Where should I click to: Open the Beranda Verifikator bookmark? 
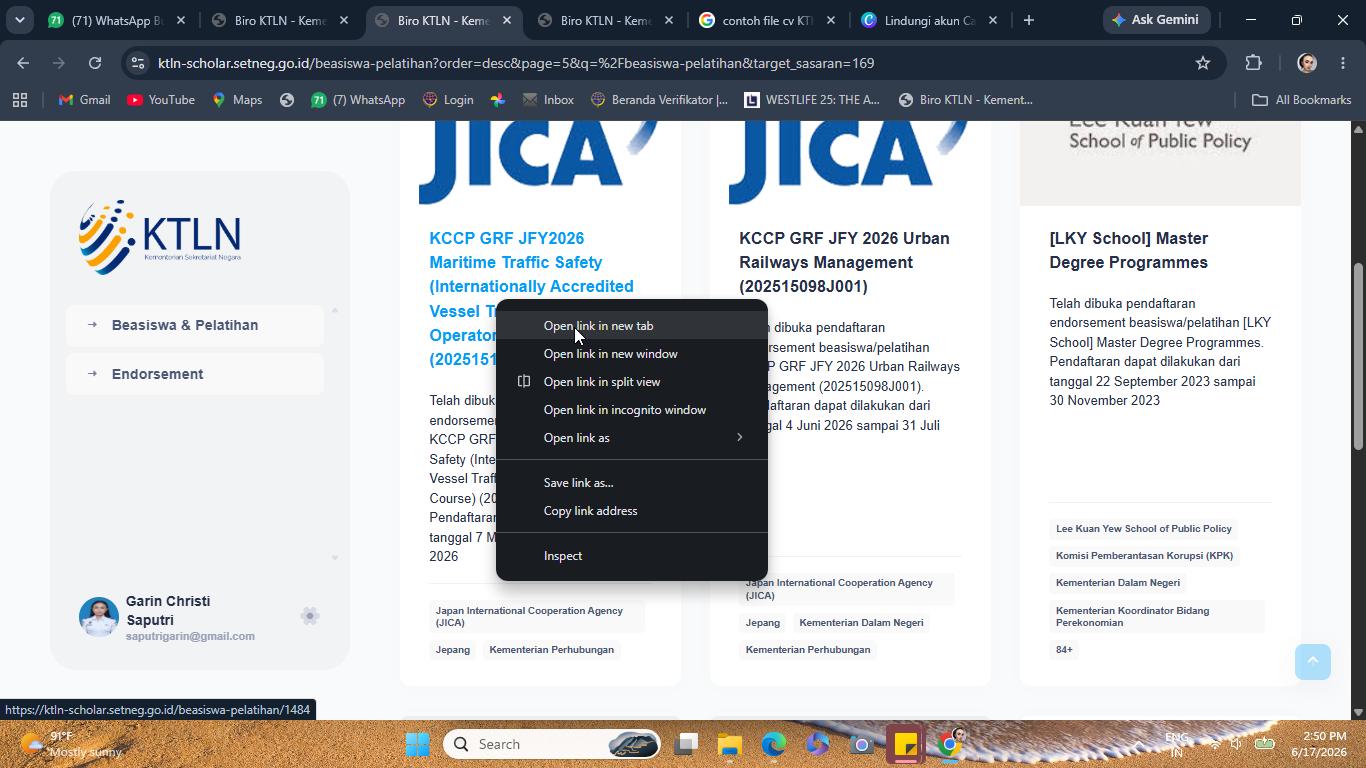click(660, 100)
